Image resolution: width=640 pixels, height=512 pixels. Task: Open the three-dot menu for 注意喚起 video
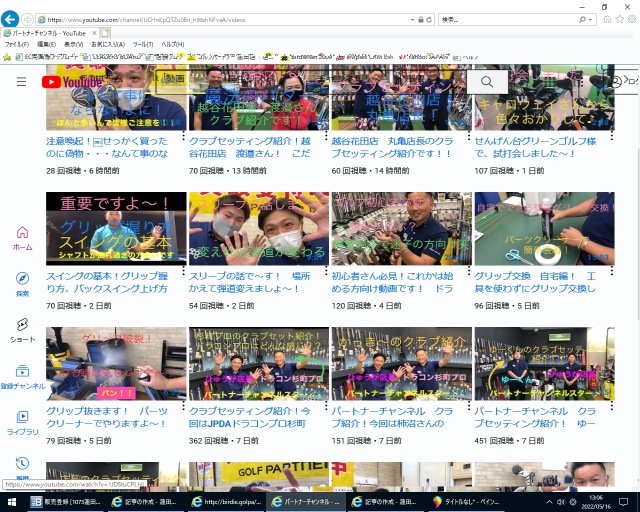click(183, 135)
